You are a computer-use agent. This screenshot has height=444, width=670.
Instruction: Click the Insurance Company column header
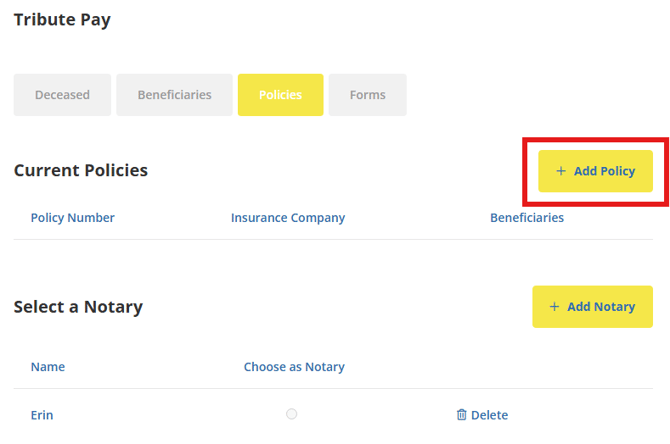click(288, 218)
